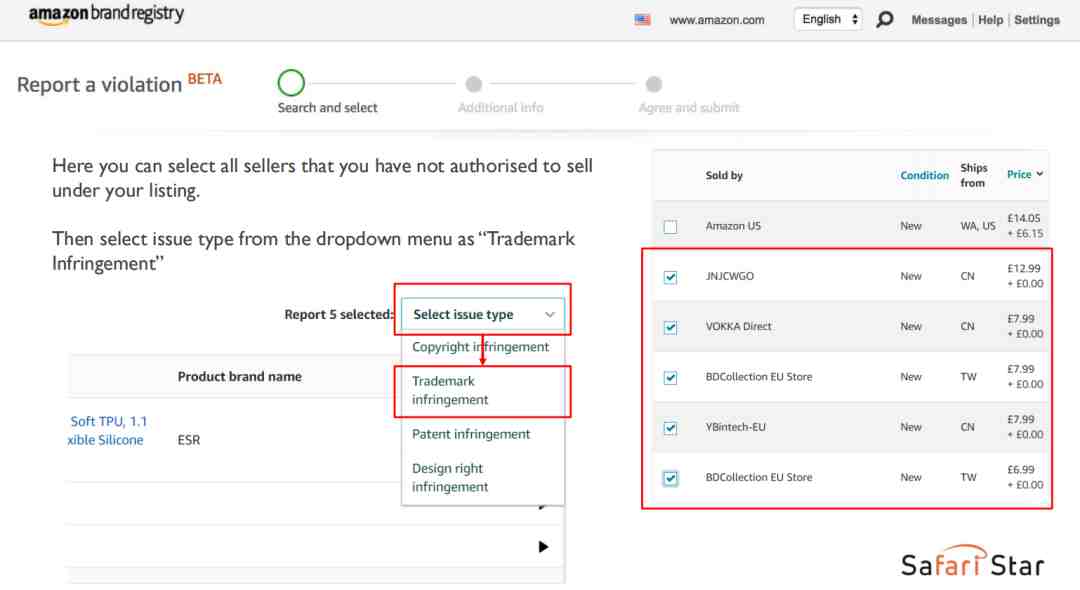Click the www.amazon.com marketplace text

point(717,20)
